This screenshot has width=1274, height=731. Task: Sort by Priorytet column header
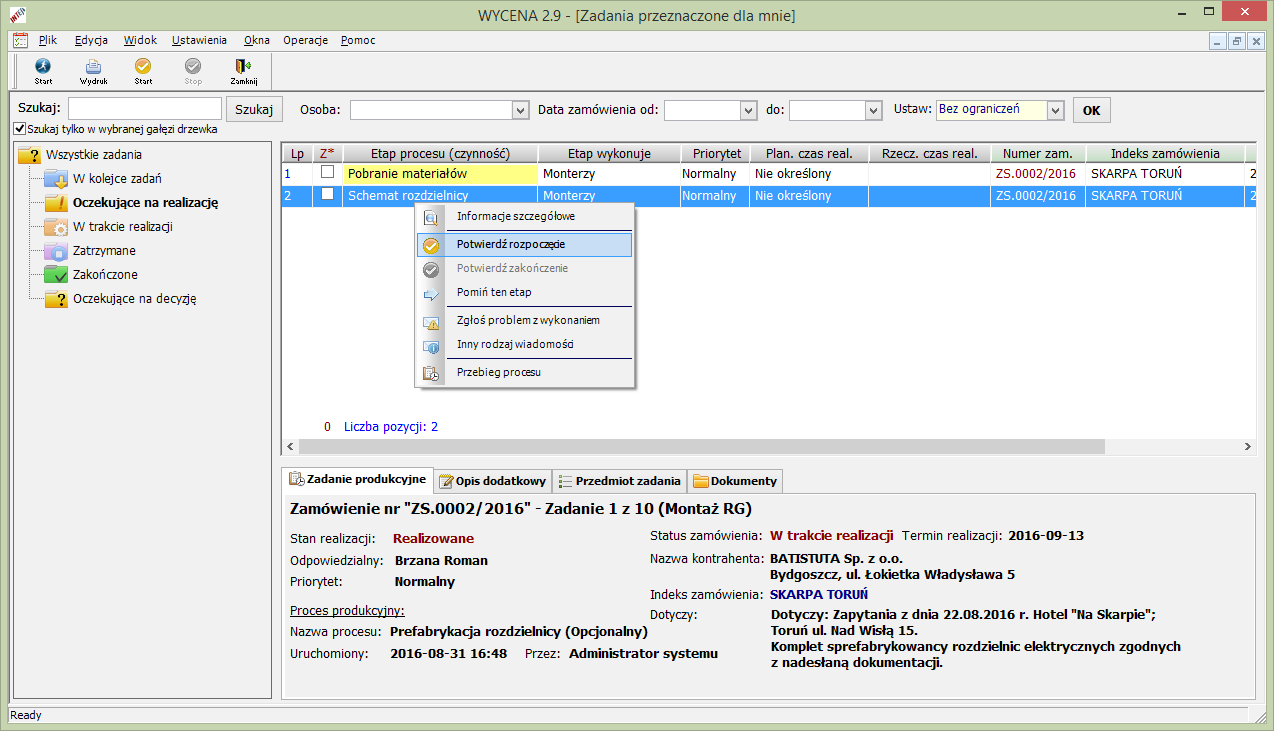coord(716,153)
